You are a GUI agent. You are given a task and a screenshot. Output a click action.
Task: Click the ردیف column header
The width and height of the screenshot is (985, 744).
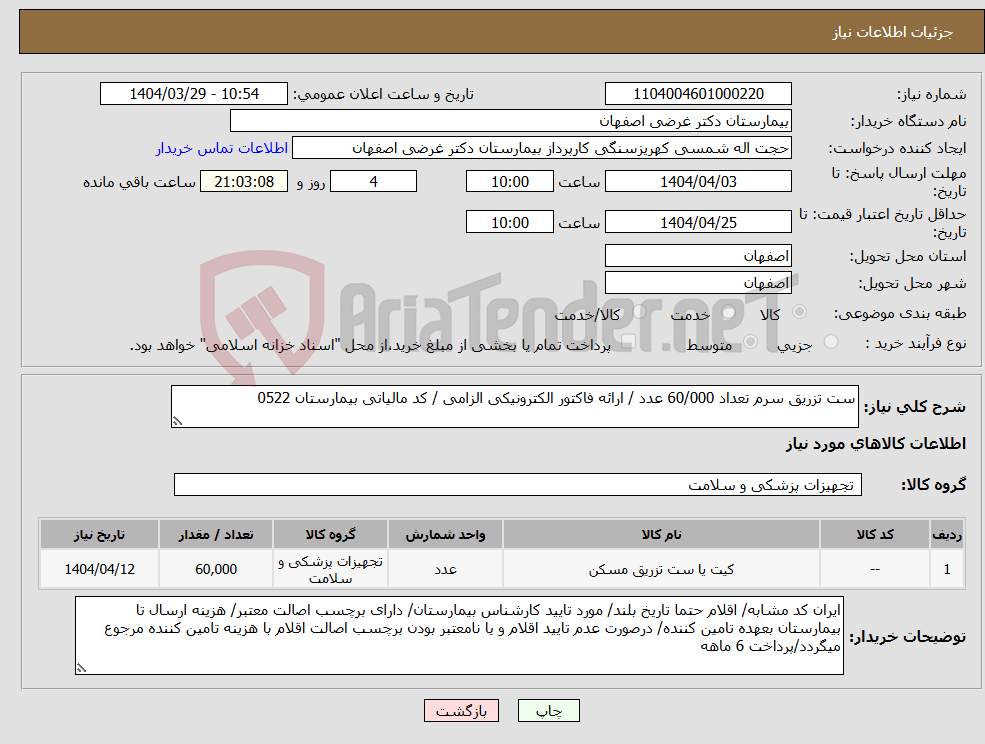point(947,534)
